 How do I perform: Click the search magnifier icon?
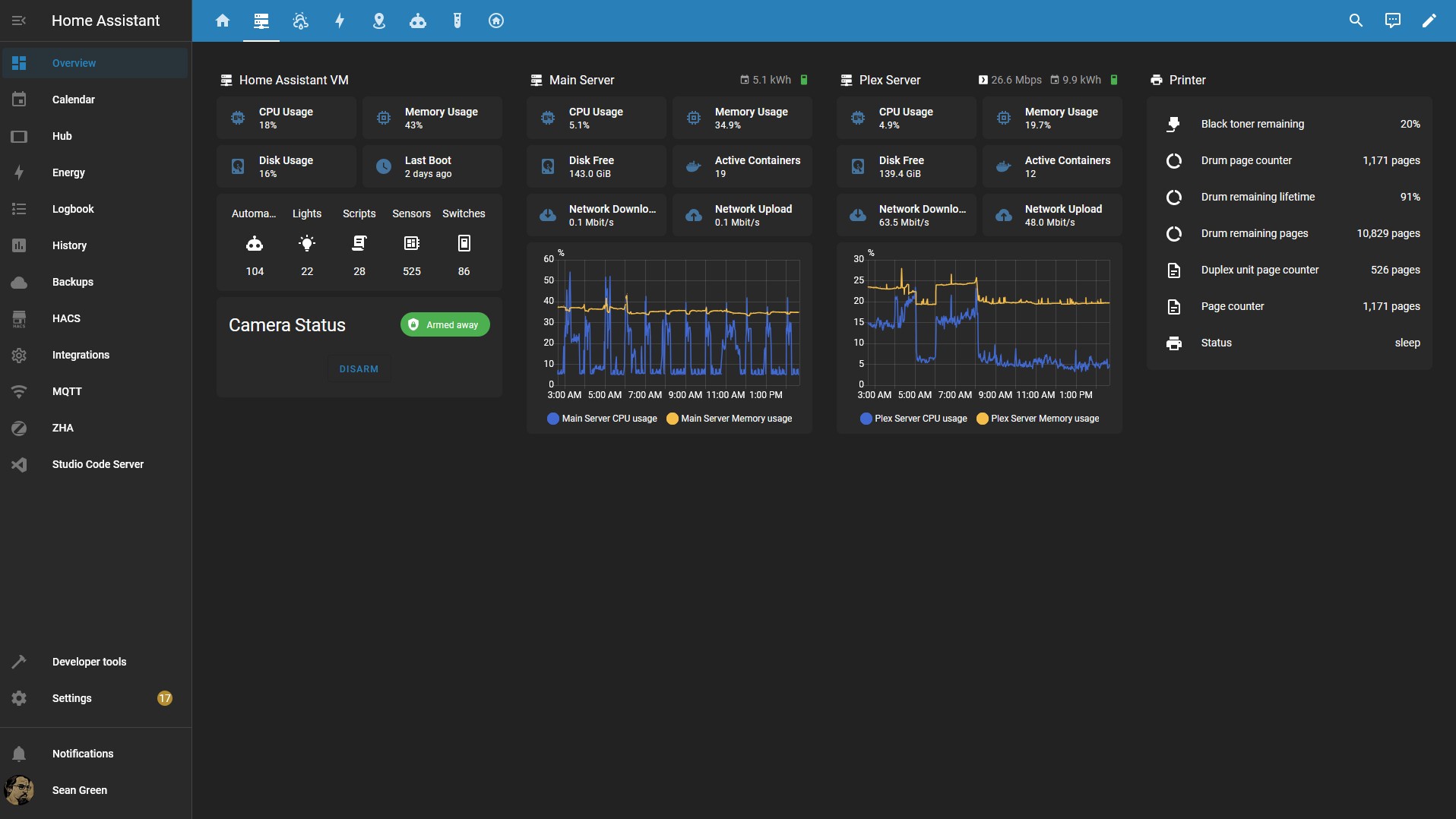point(1356,21)
